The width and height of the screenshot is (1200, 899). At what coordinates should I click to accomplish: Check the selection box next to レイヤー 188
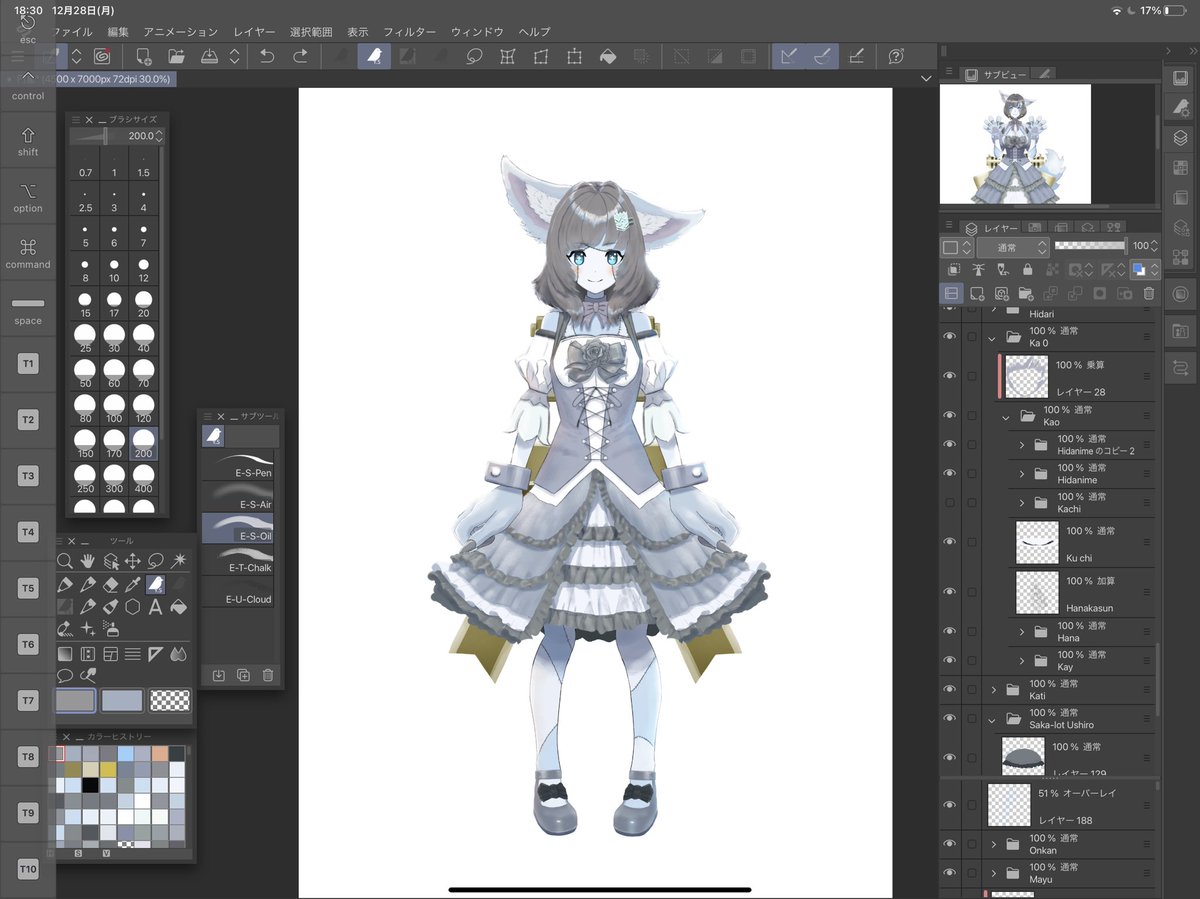click(972, 805)
